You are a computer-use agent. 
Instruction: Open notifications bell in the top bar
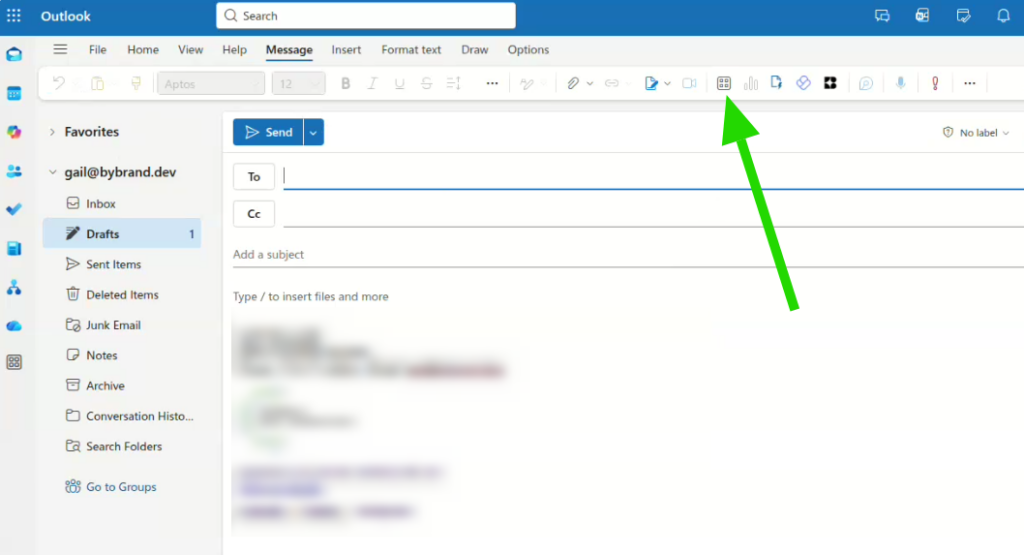tap(1003, 16)
